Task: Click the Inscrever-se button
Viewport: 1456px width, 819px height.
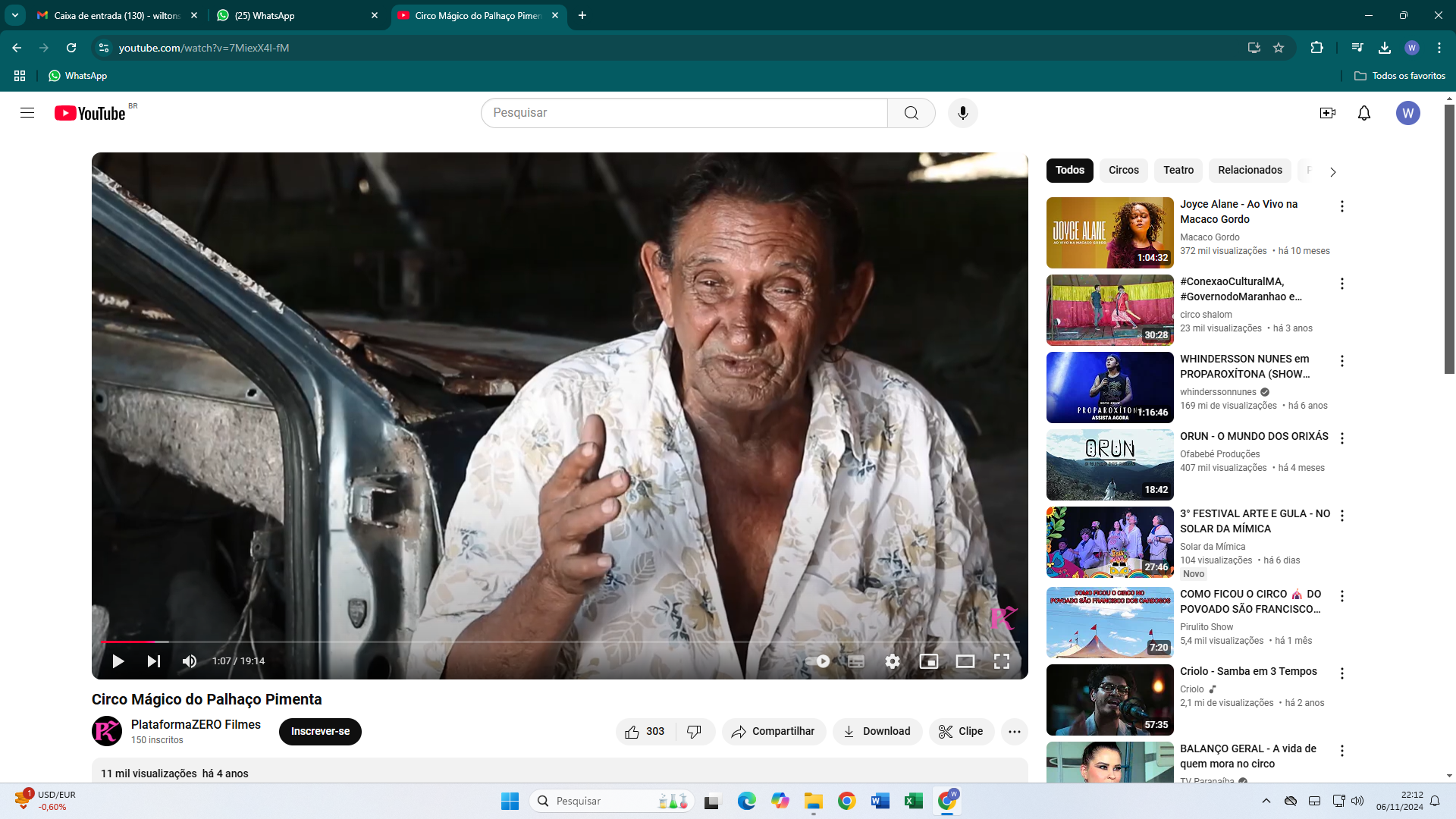Action: pyautogui.click(x=320, y=732)
